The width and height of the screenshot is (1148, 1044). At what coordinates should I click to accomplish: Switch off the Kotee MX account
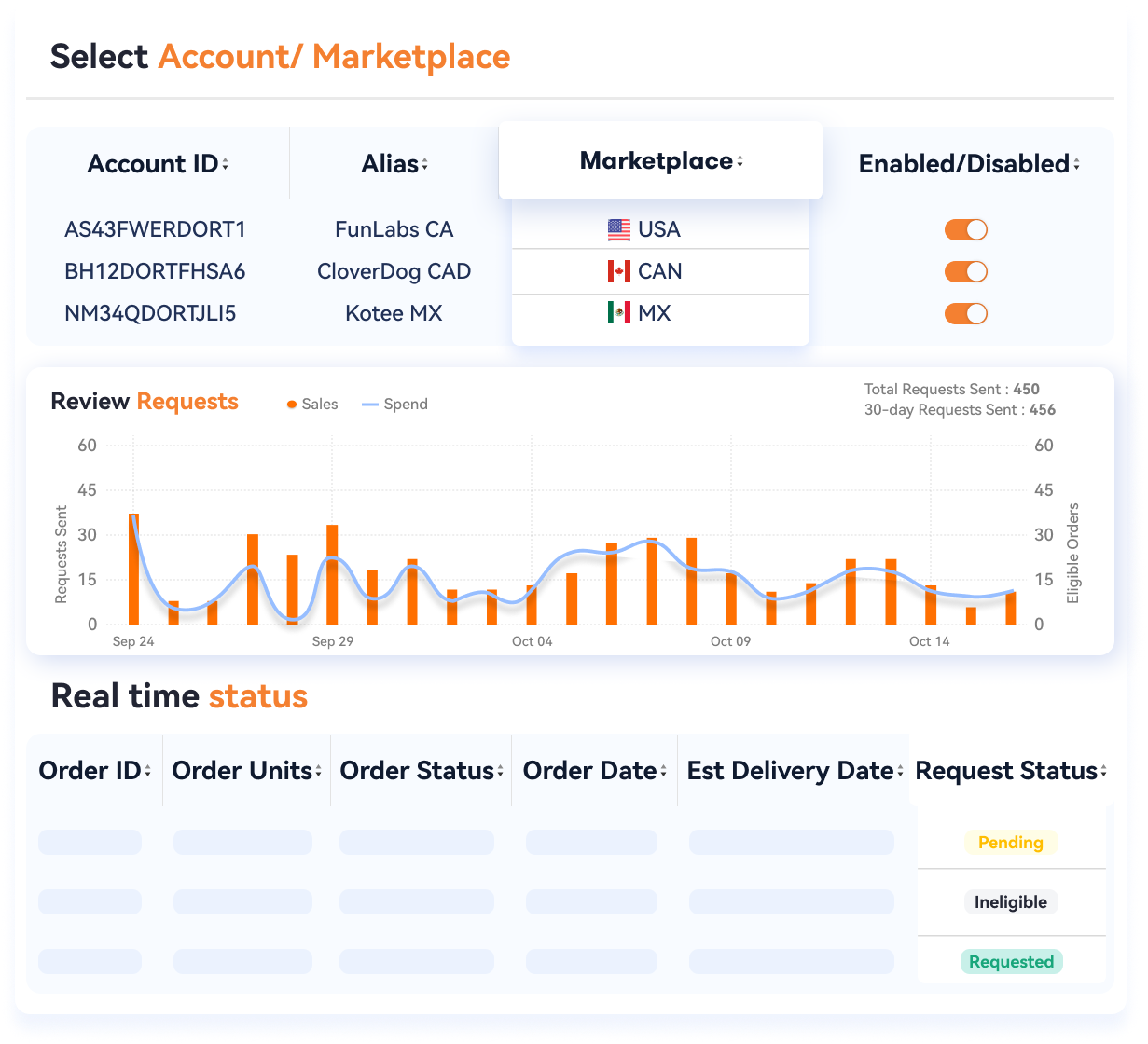click(965, 314)
